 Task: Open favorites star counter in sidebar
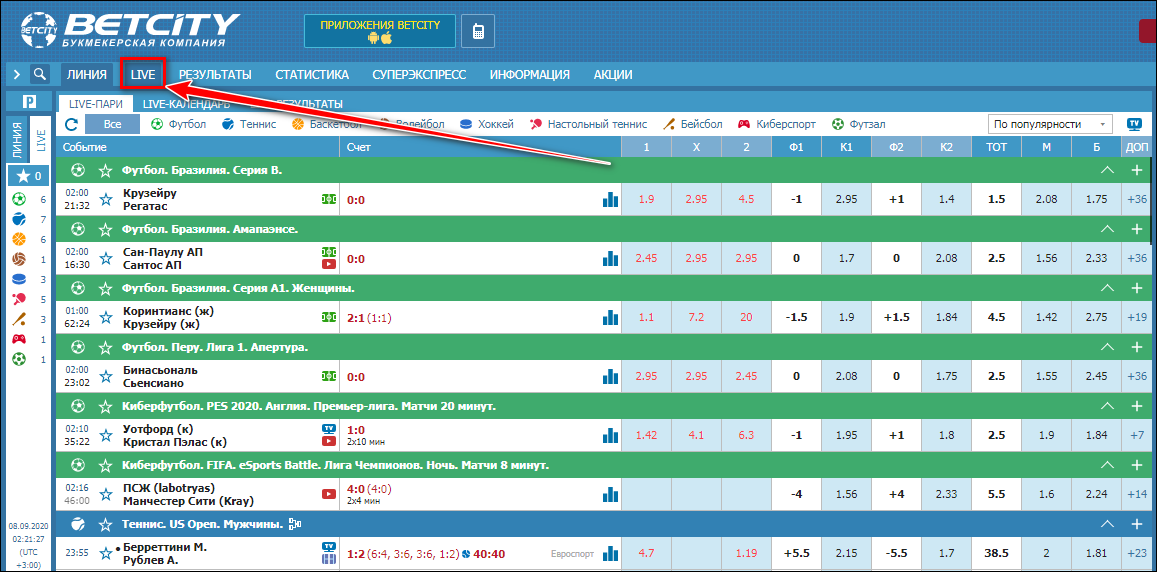coord(29,176)
